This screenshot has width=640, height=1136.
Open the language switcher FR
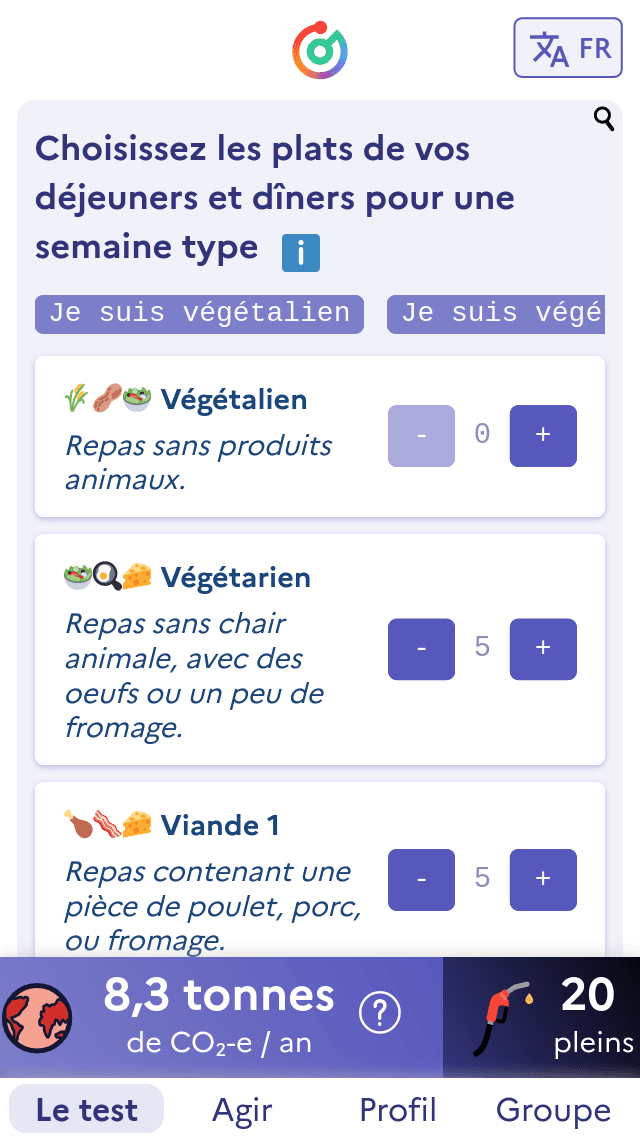[x=568, y=47]
